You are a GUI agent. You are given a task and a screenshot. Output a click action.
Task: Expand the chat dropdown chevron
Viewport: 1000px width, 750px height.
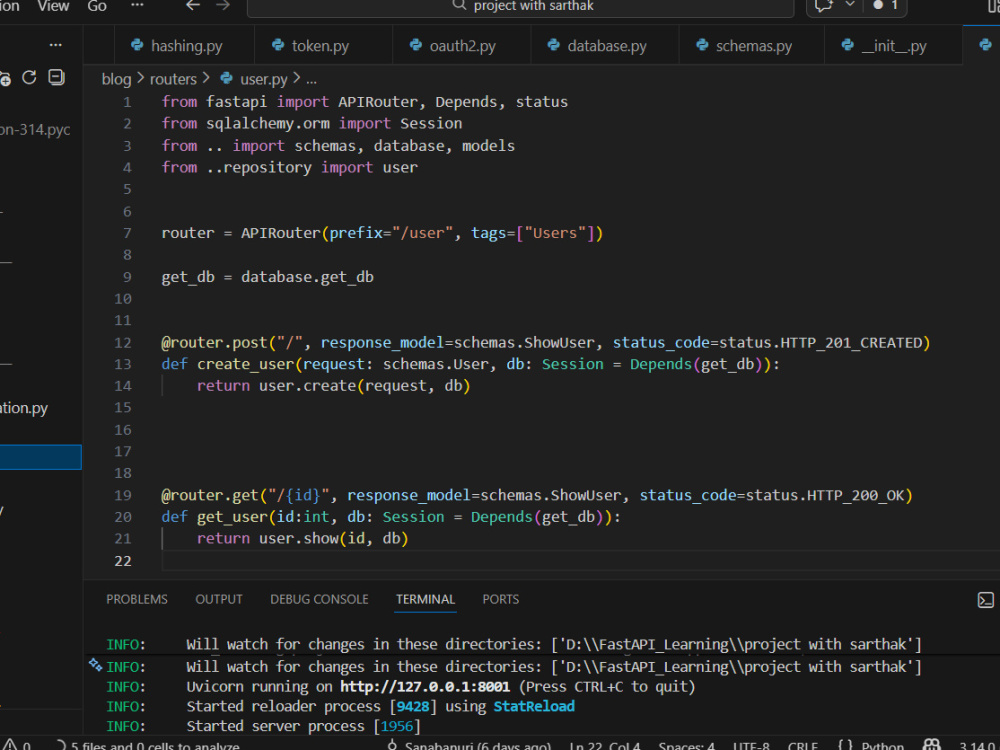(x=850, y=5)
